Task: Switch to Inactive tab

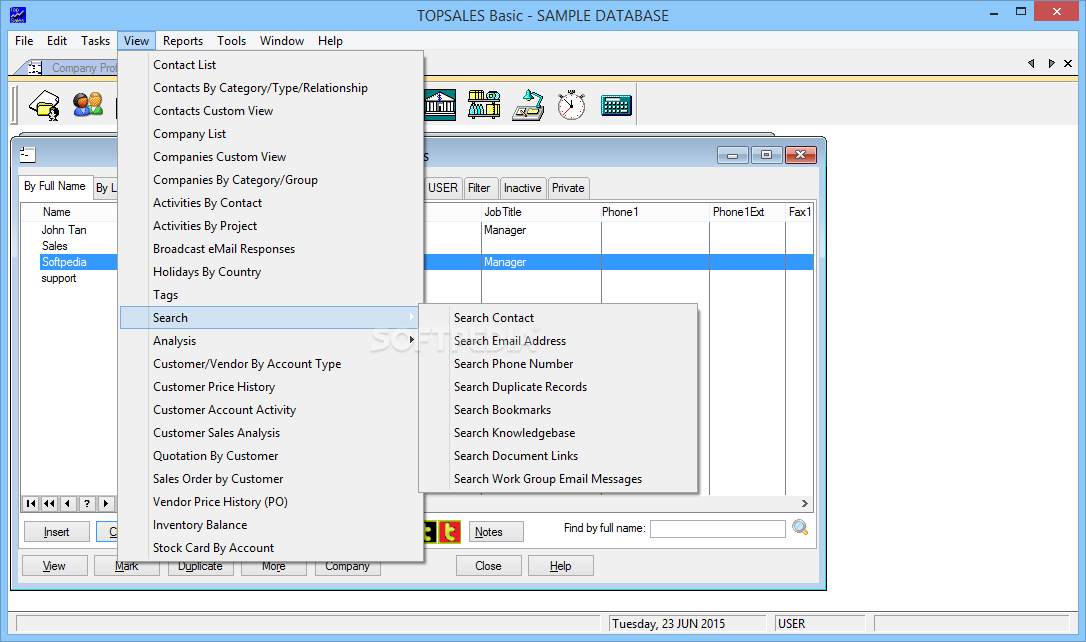Action: pos(522,188)
